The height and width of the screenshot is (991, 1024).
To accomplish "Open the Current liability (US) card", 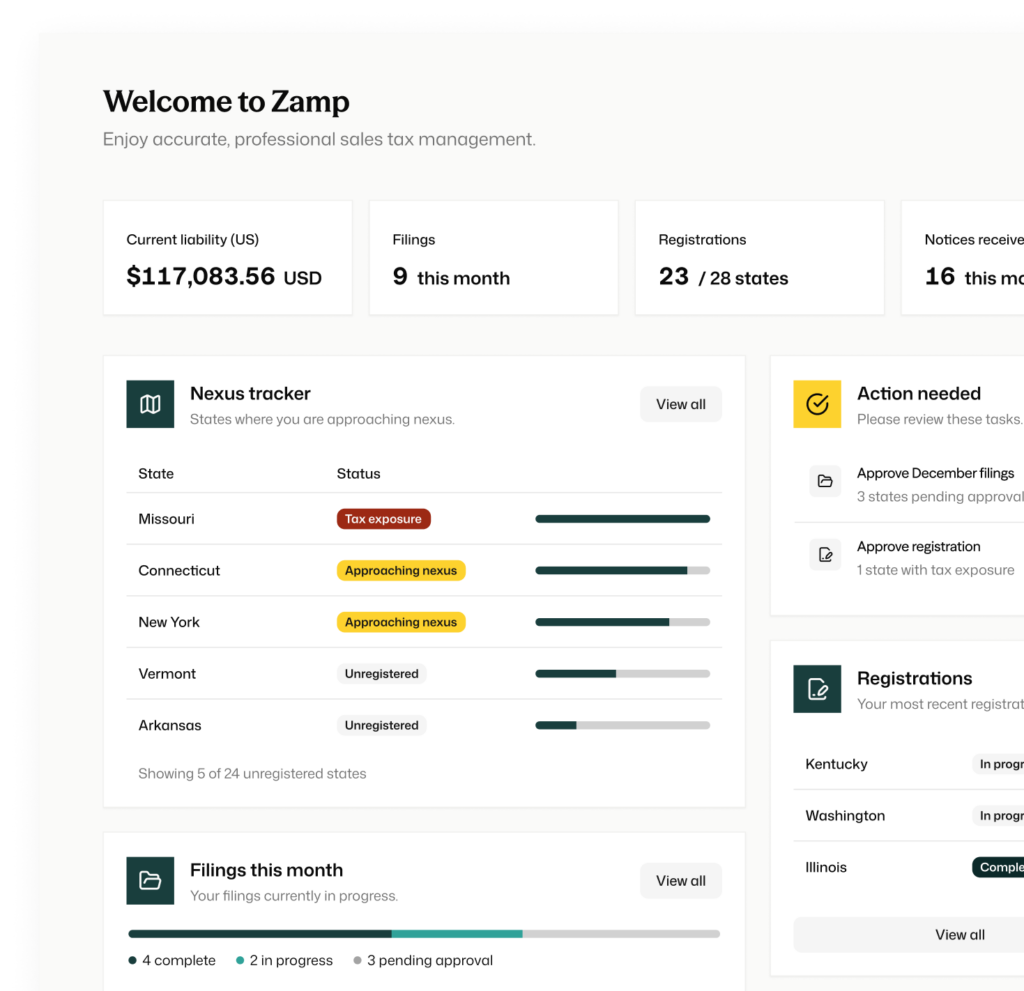I will 227,257.
